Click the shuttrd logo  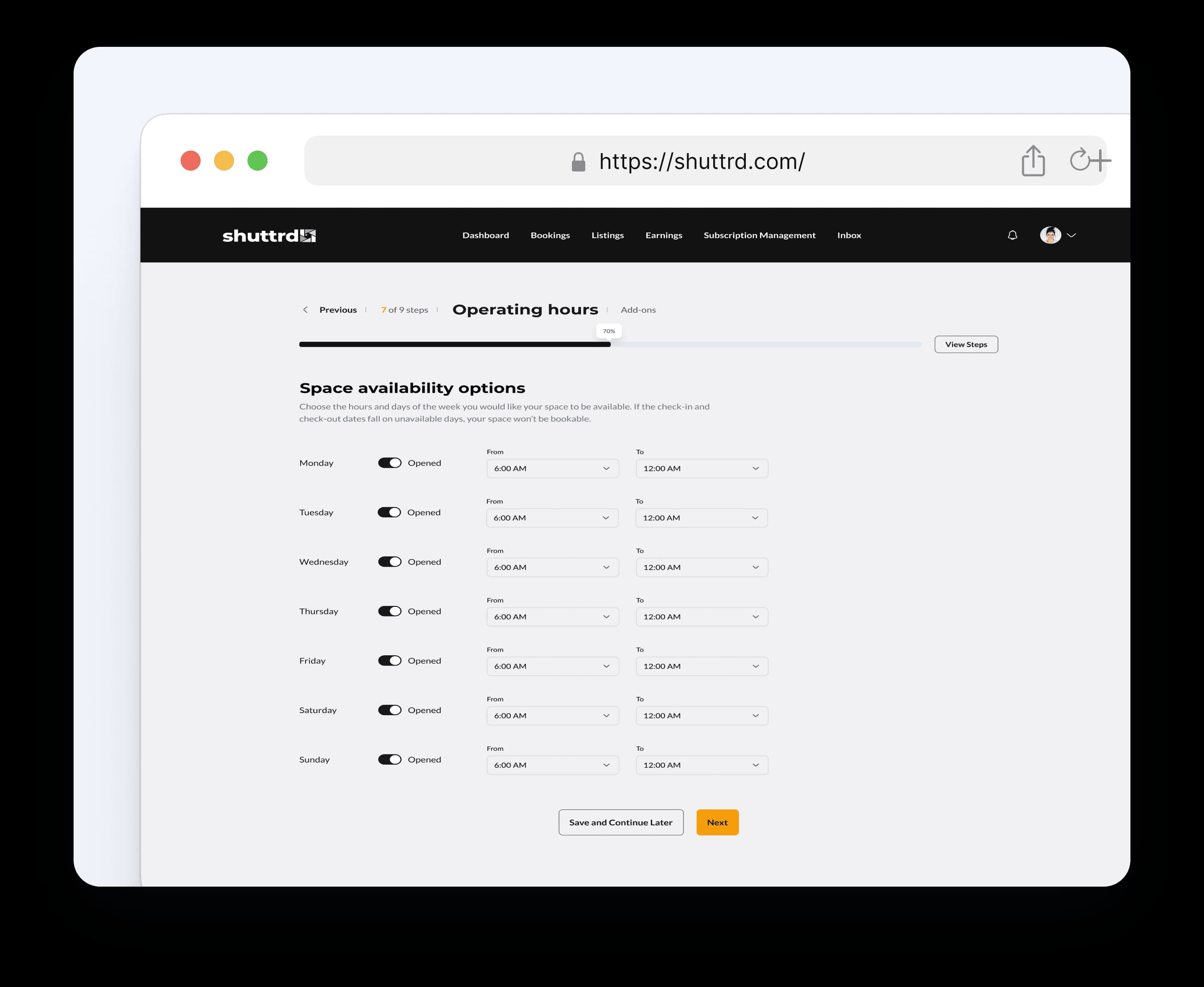click(x=269, y=235)
